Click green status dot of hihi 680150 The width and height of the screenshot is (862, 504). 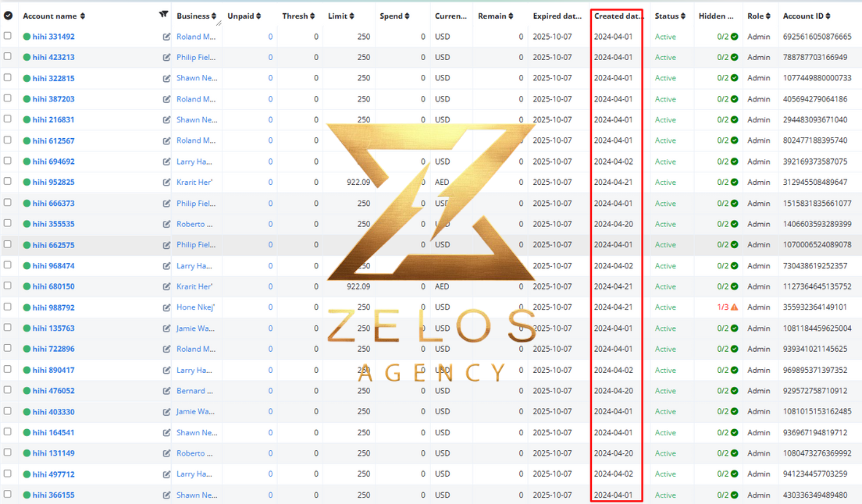pyautogui.click(x=26, y=286)
